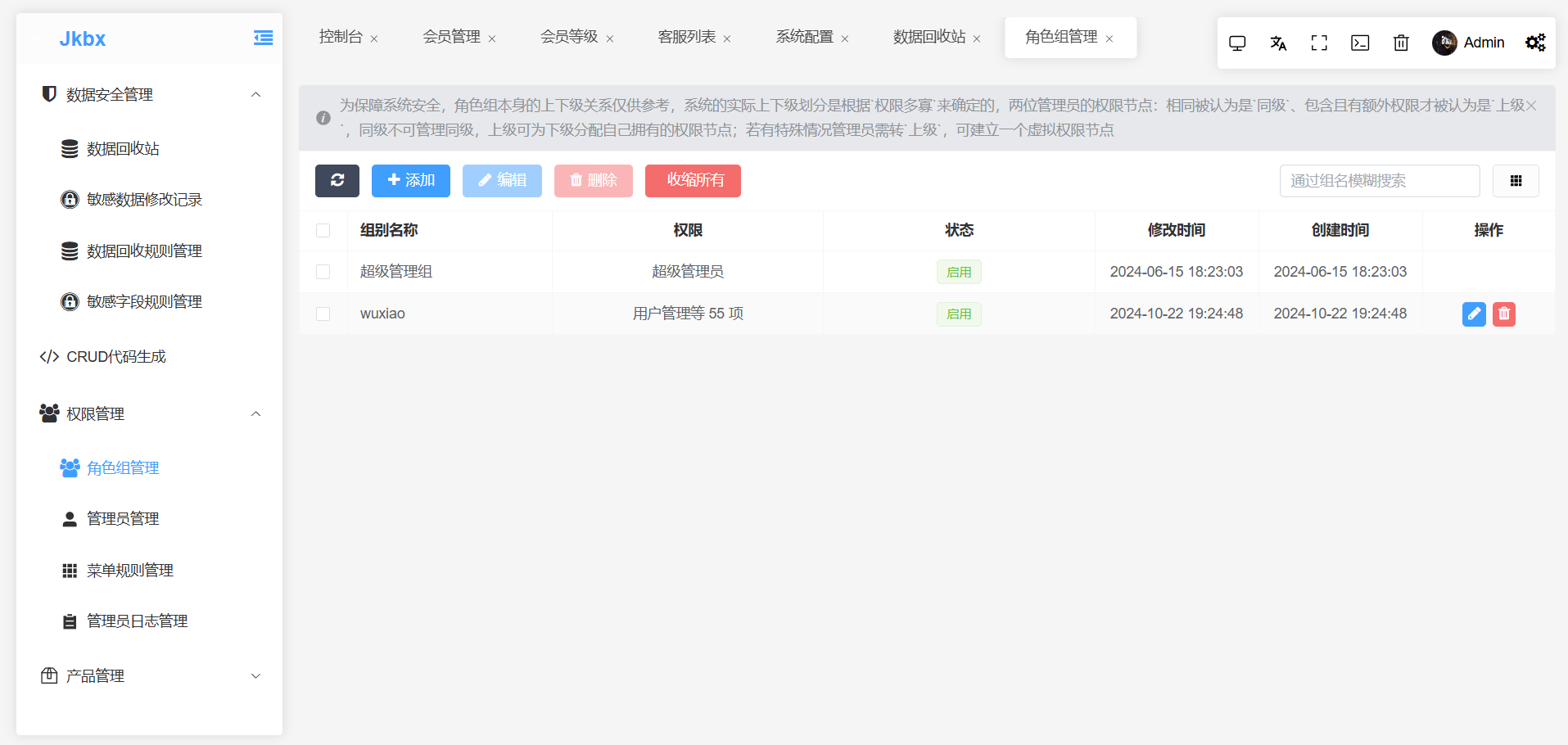
Task: Click the refresh table button
Action: [x=337, y=181]
